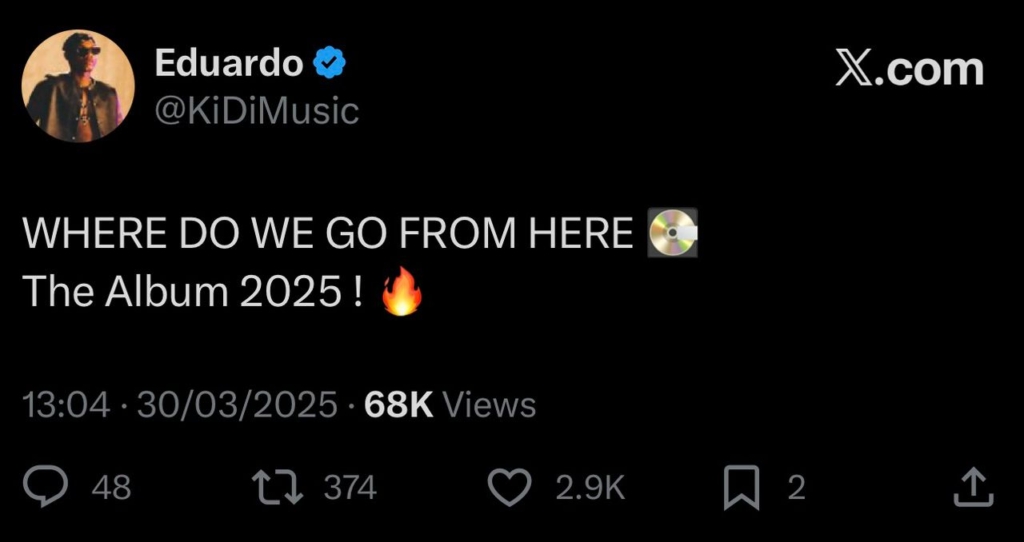The height and width of the screenshot is (542, 1024).
Task: Click the 2.9K likes count
Action: coord(590,488)
